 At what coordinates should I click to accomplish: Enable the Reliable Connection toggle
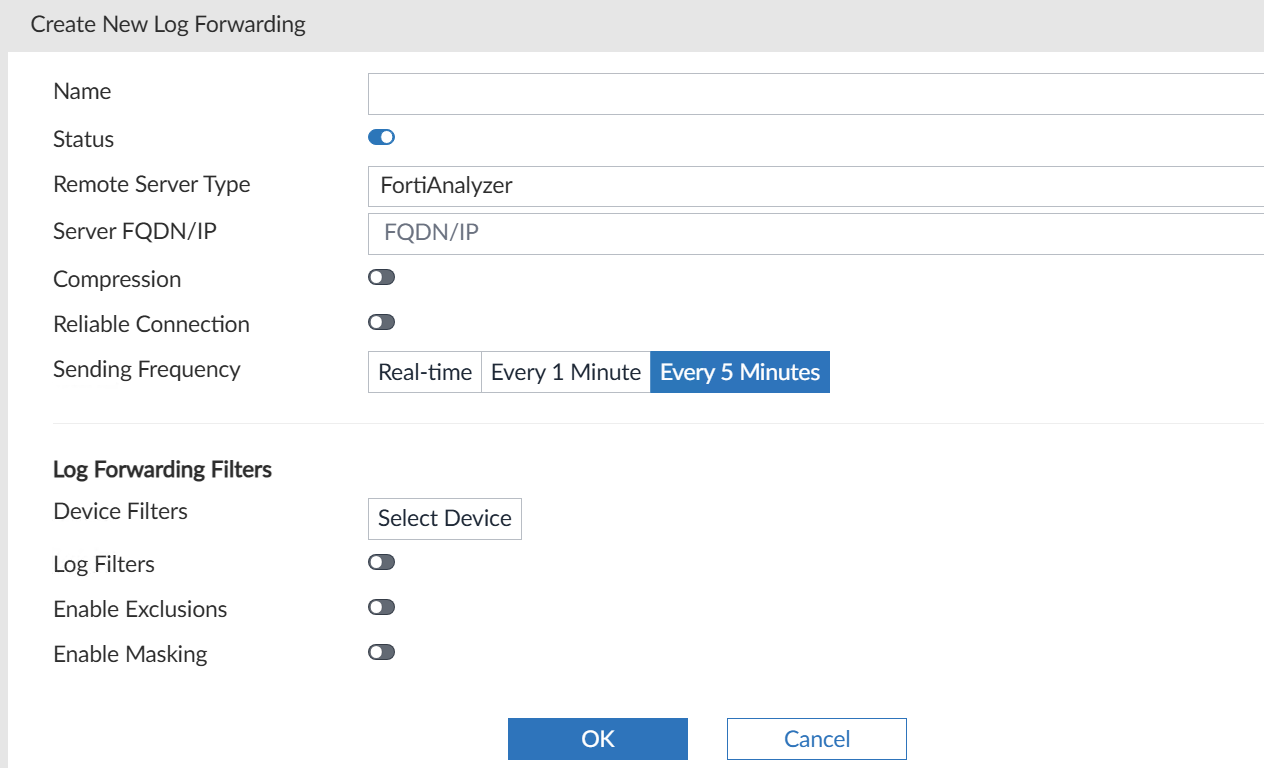pos(381,321)
